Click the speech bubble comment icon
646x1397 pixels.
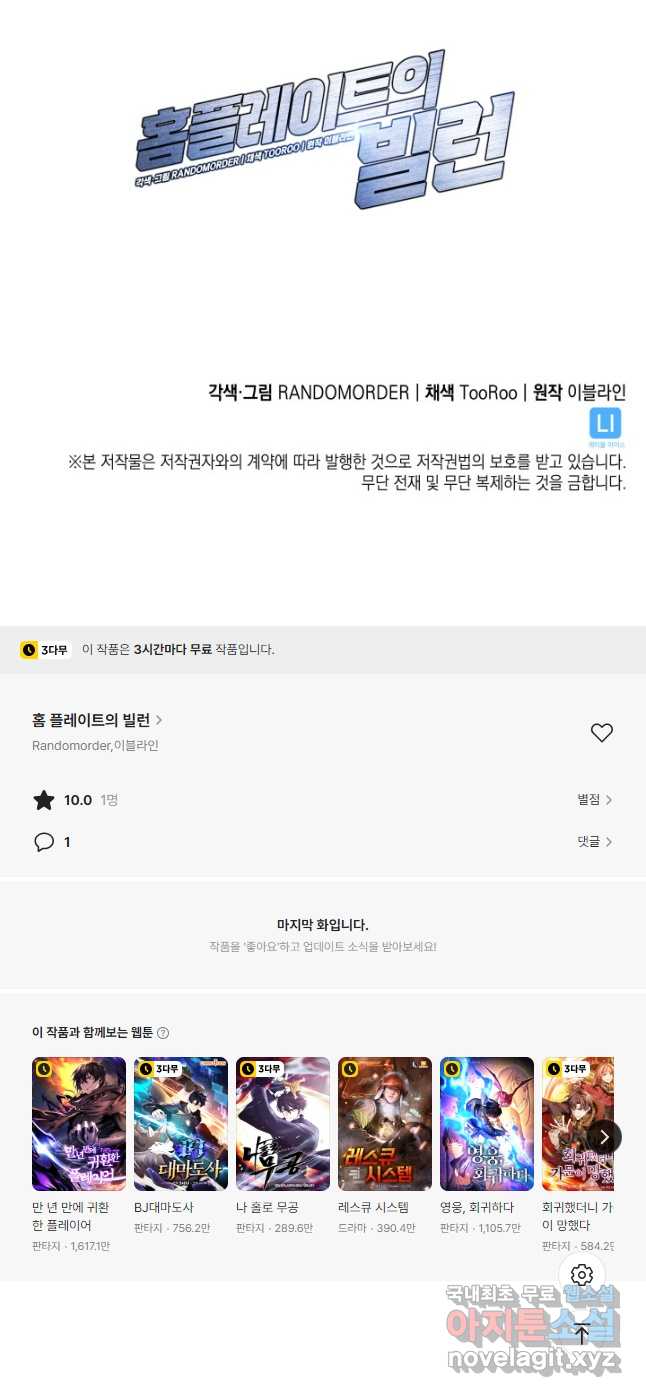44,842
